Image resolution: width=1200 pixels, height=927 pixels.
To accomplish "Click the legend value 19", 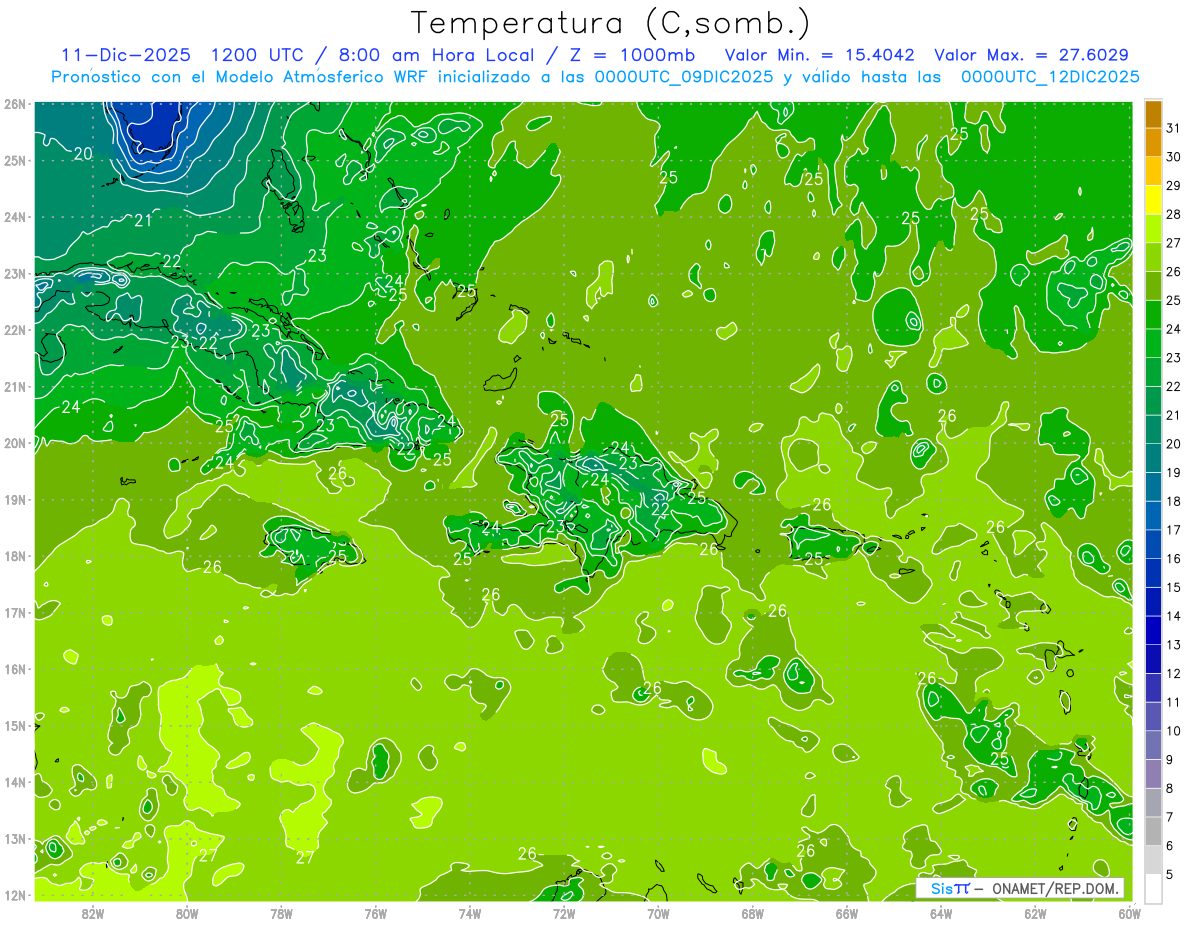I will click(1174, 472).
